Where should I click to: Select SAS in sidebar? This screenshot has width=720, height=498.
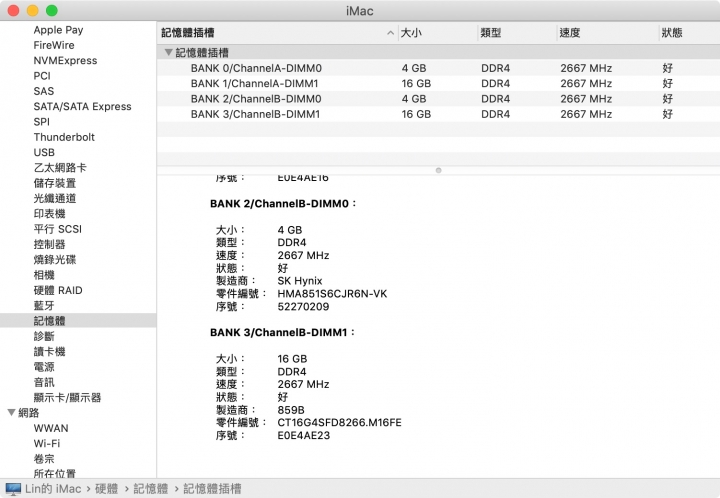pos(44,91)
